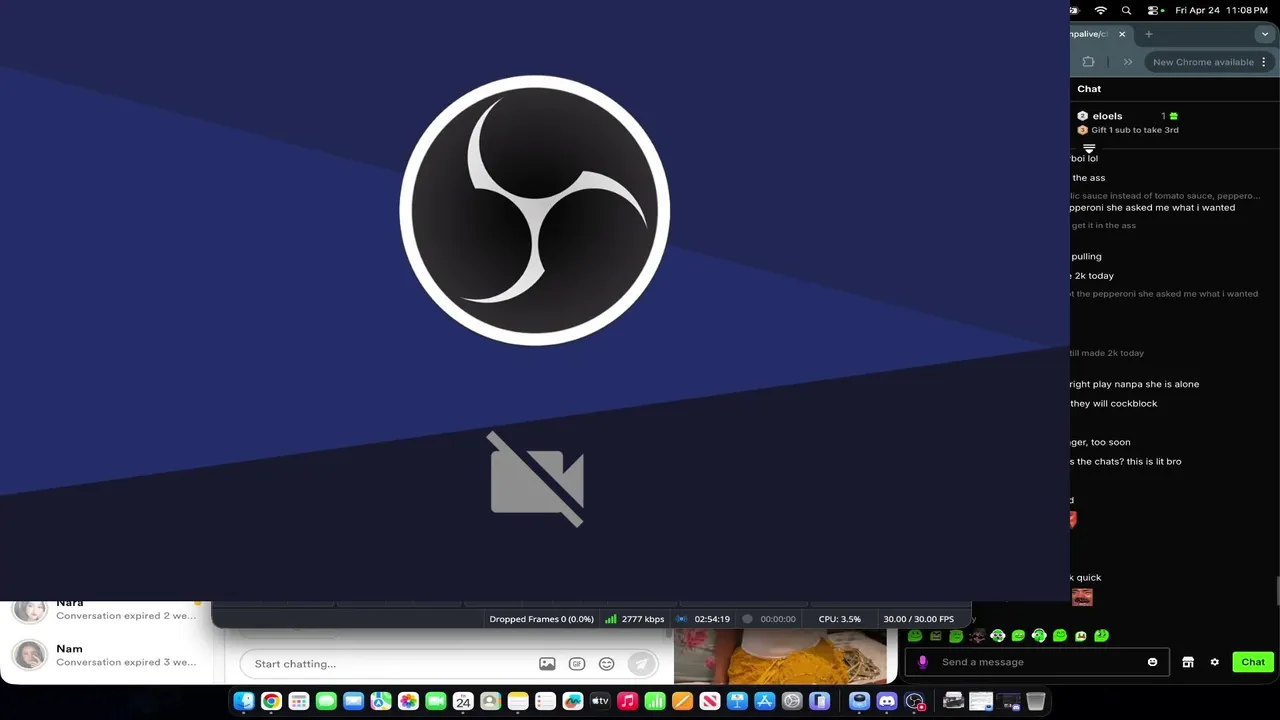Open Spotlight search in menu bar

(1127, 10)
